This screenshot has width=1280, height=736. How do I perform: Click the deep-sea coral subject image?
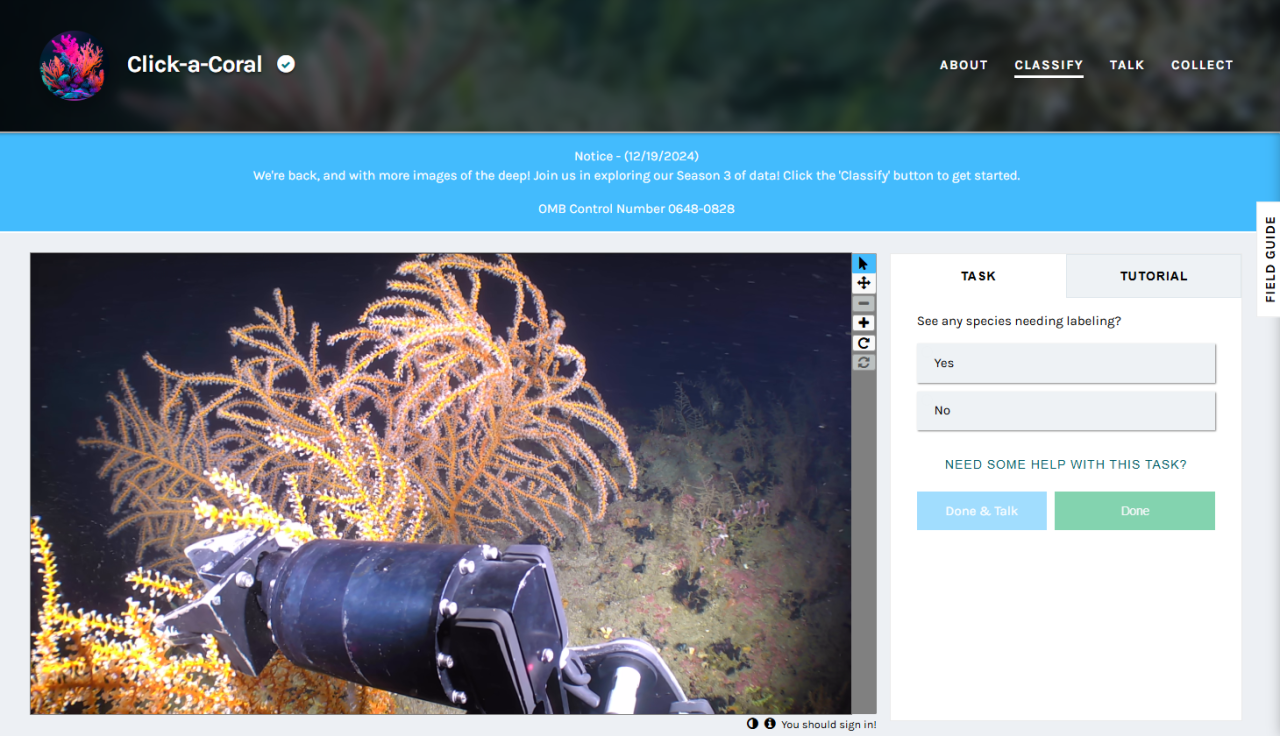(x=441, y=483)
